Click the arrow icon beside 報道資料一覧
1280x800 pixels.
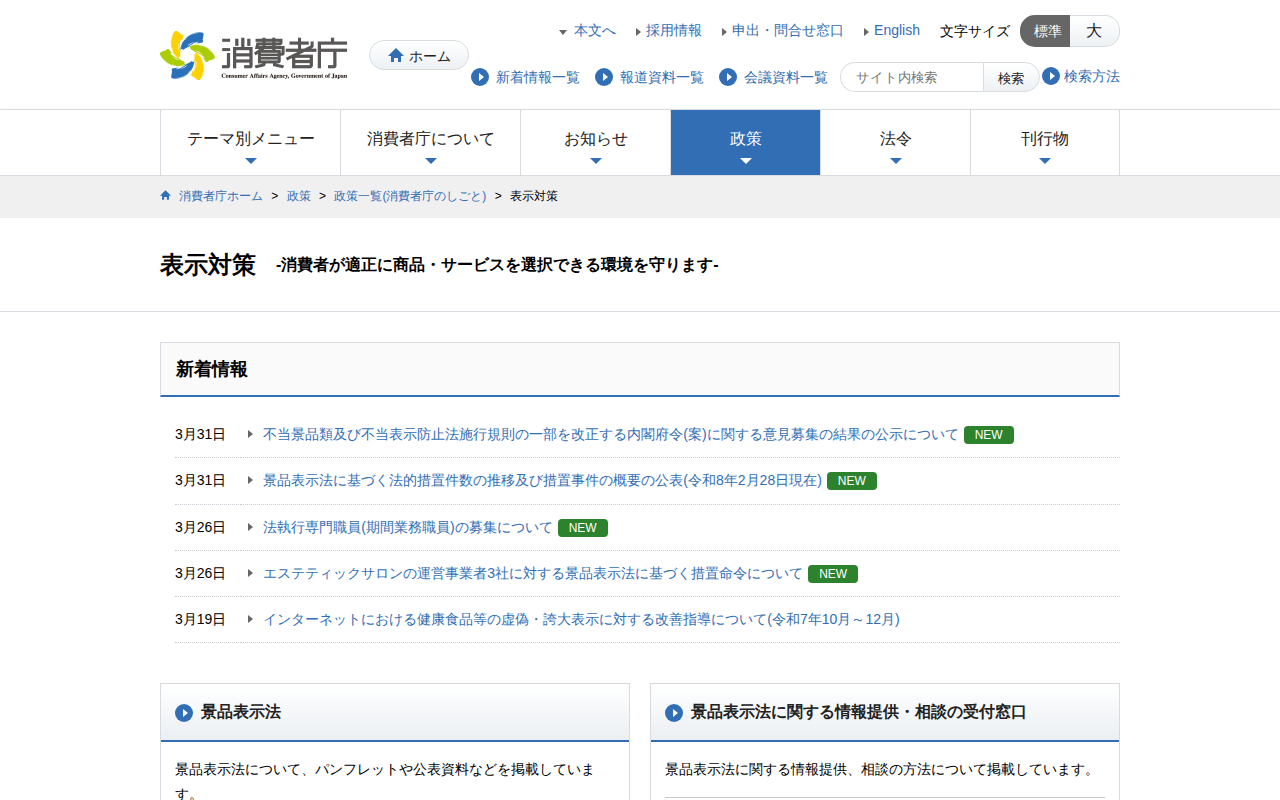click(x=604, y=77)
